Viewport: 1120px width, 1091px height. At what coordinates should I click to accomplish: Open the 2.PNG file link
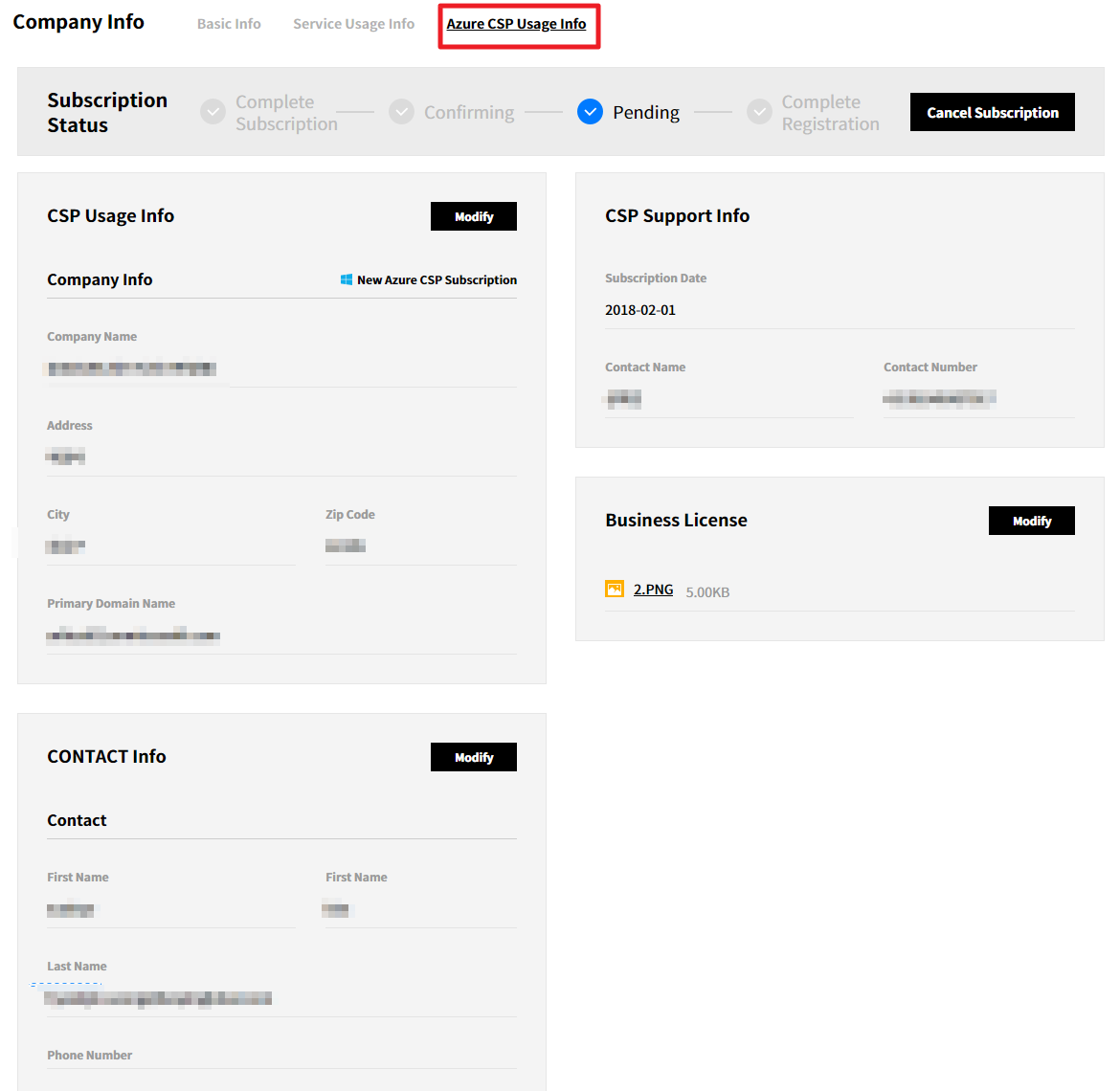(653, 590)
